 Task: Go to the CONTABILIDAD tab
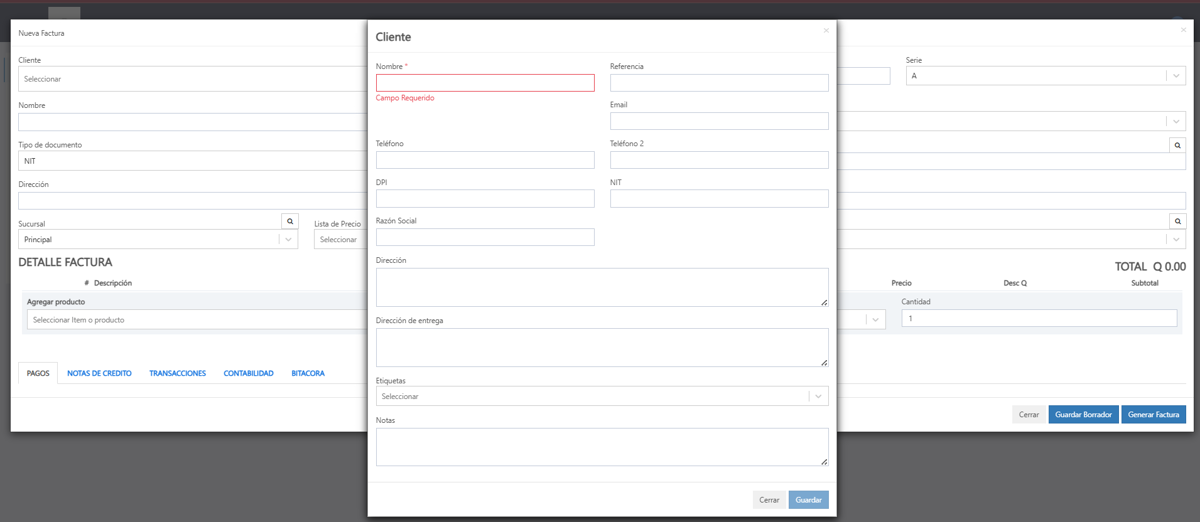tap(248, 373)
